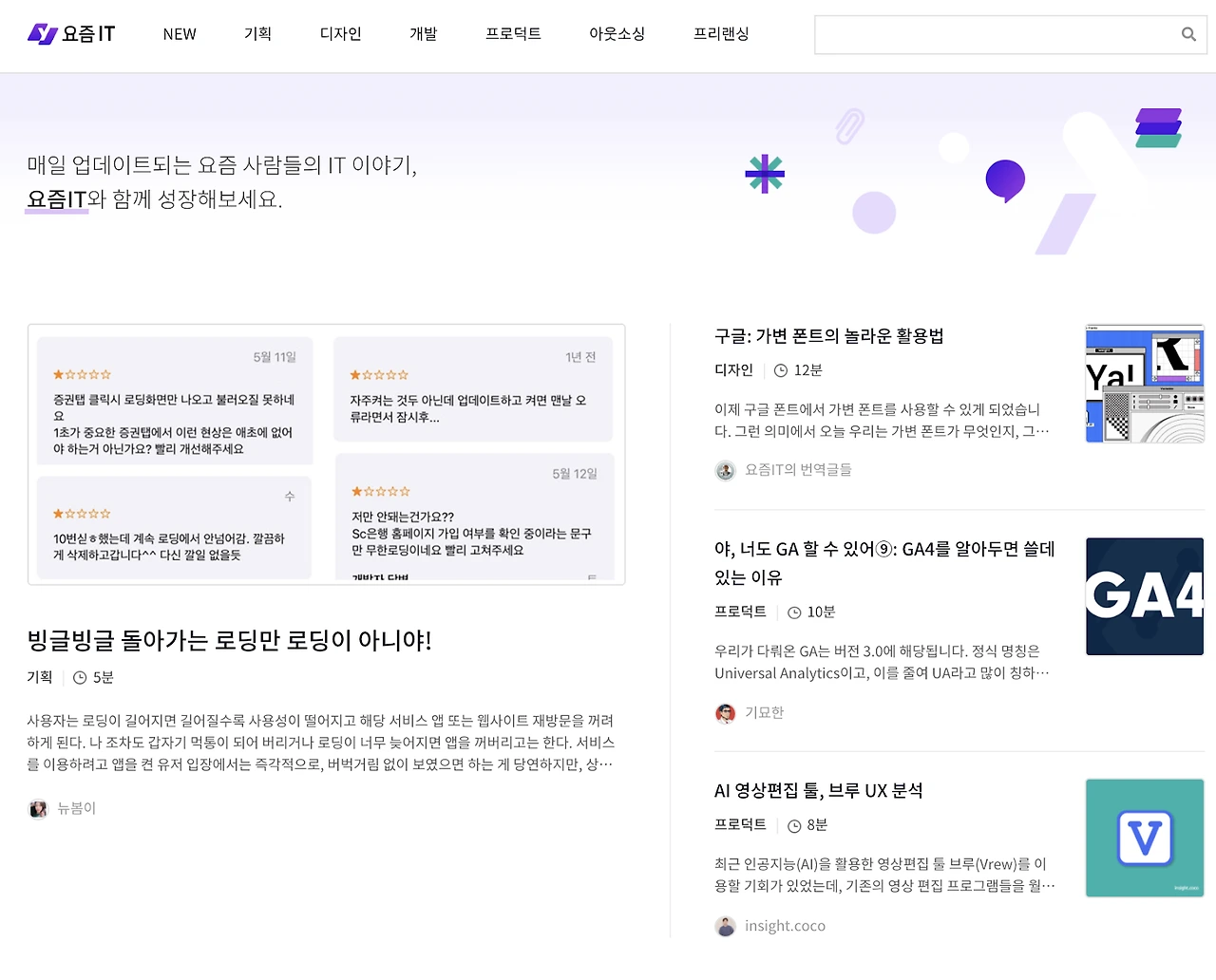Click 디자인 category under variable fonts article

pos(733,370)
